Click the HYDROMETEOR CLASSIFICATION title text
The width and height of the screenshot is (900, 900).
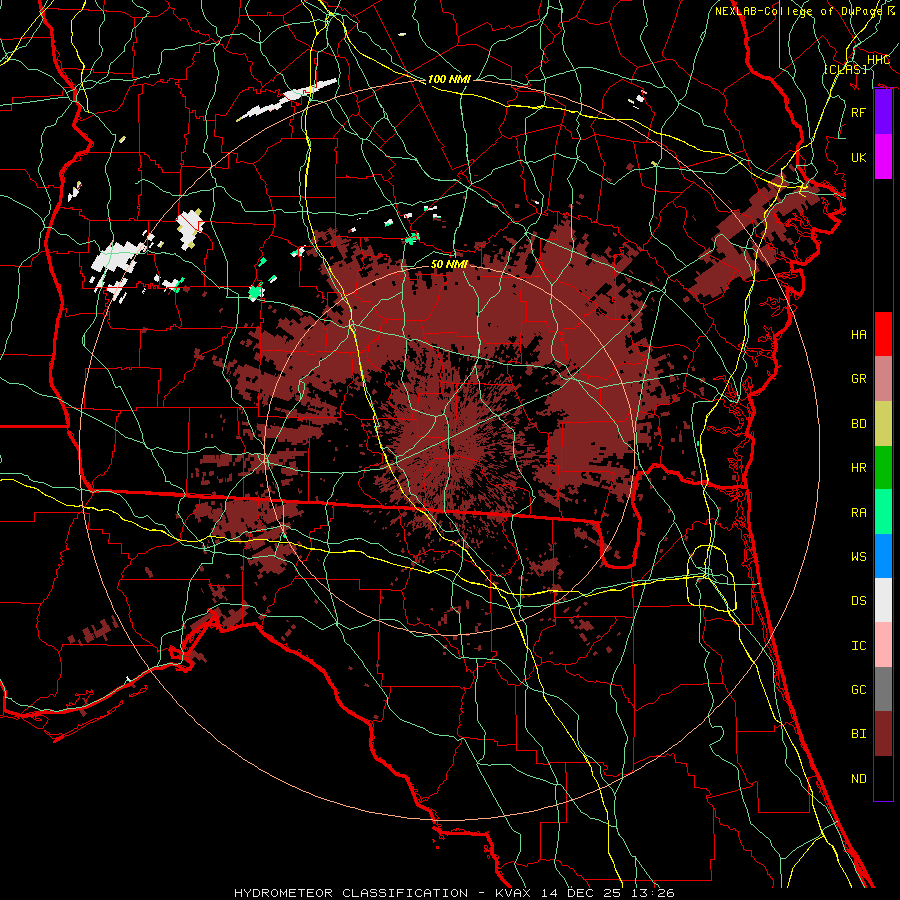pyautogui.click(x=351, y=893)
